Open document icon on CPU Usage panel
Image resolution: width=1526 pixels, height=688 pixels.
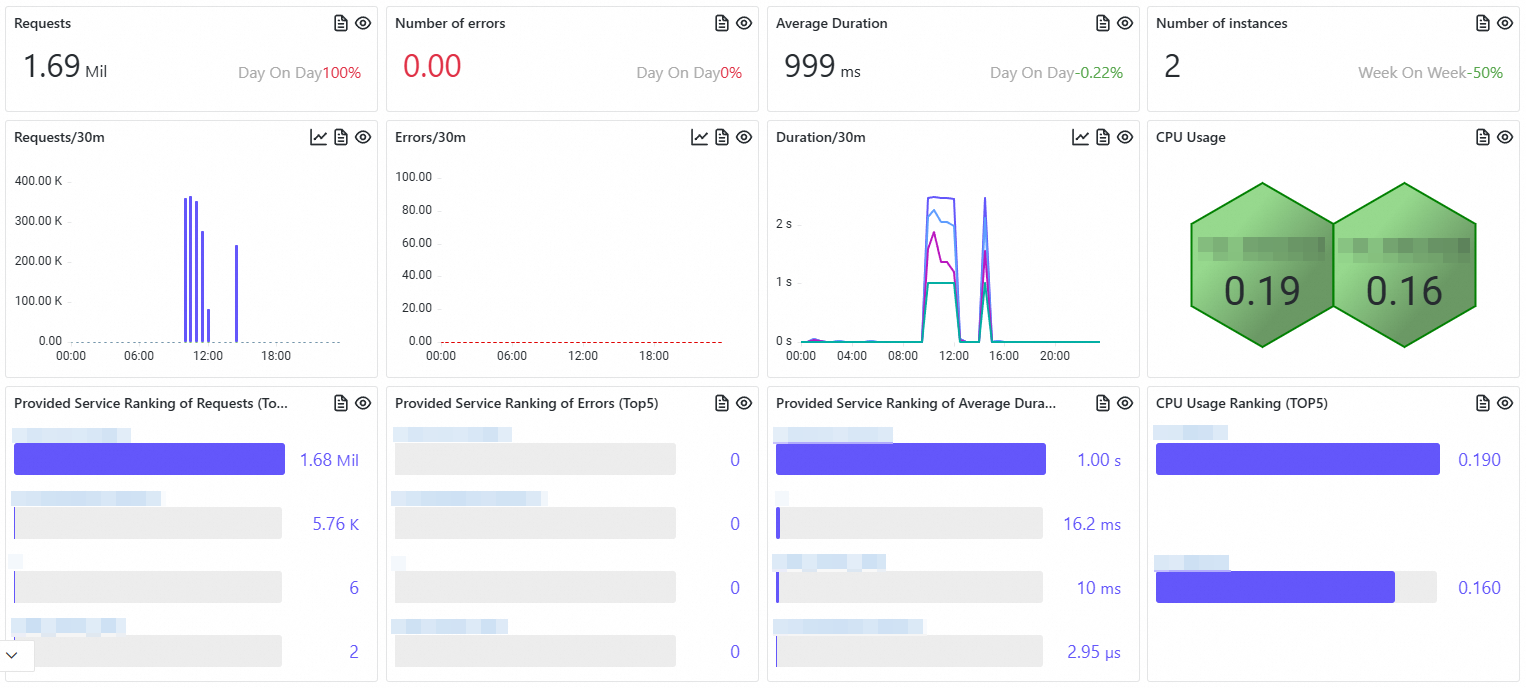[x=1483, y=137]
